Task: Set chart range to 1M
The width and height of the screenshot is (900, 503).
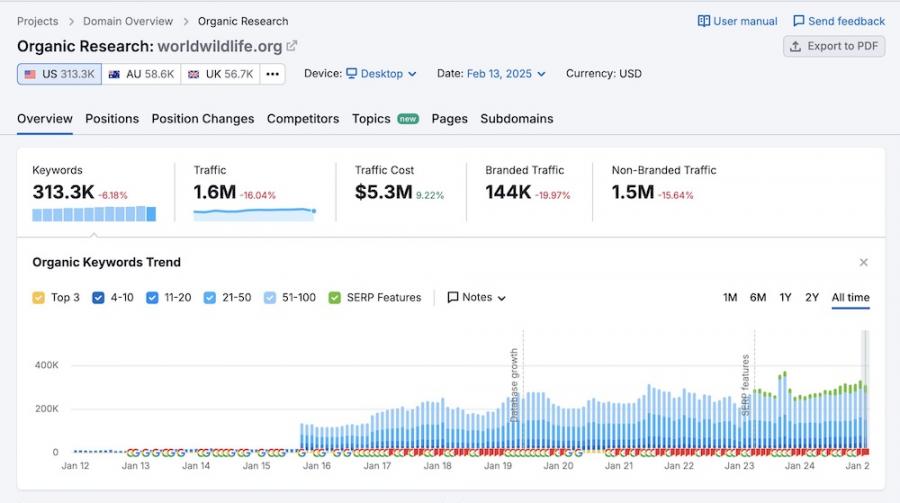Action: pyautogui.click(x=730, y=297)
